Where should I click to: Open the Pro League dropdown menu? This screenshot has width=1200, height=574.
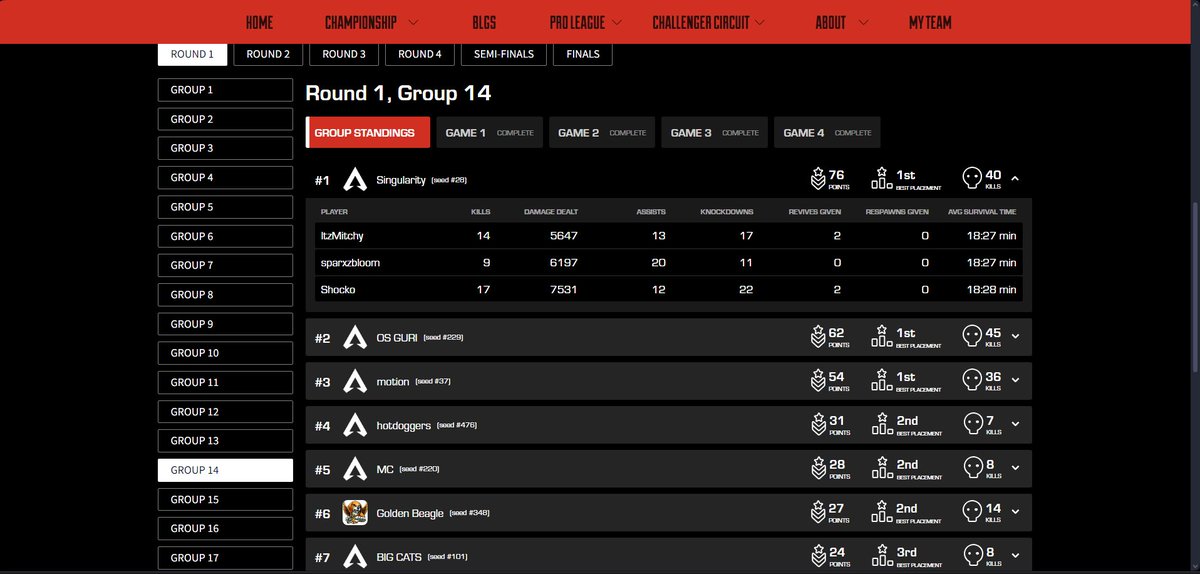pos(585,22)
